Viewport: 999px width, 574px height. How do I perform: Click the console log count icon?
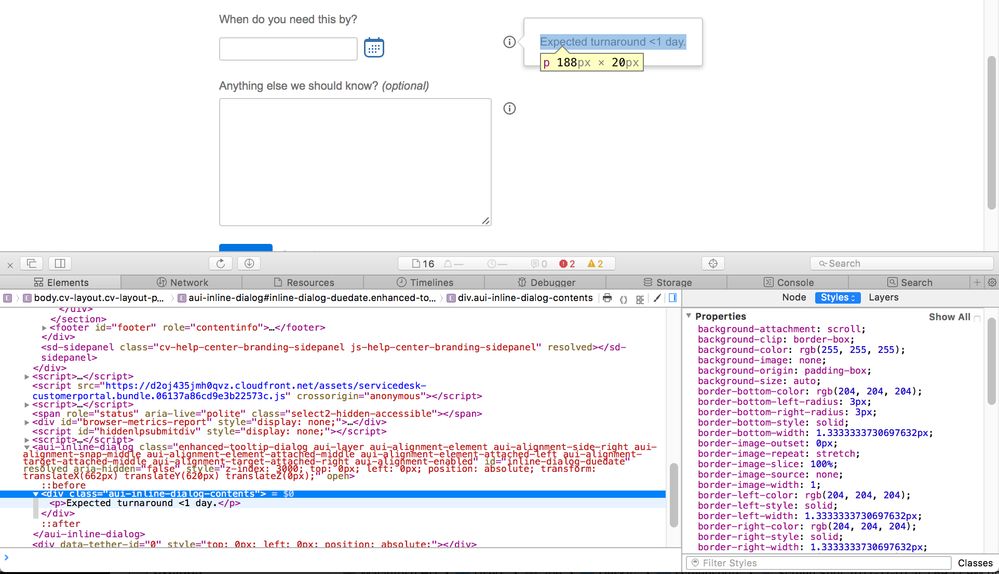[539, 264]
